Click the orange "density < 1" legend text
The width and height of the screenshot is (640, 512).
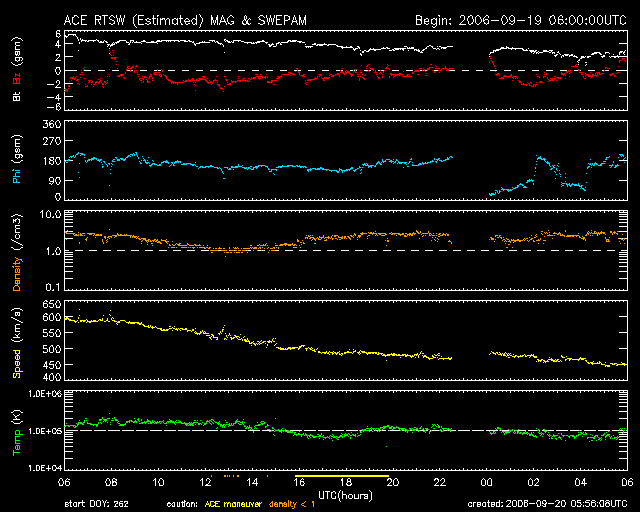pyautogui.click(x=292, y=504)
